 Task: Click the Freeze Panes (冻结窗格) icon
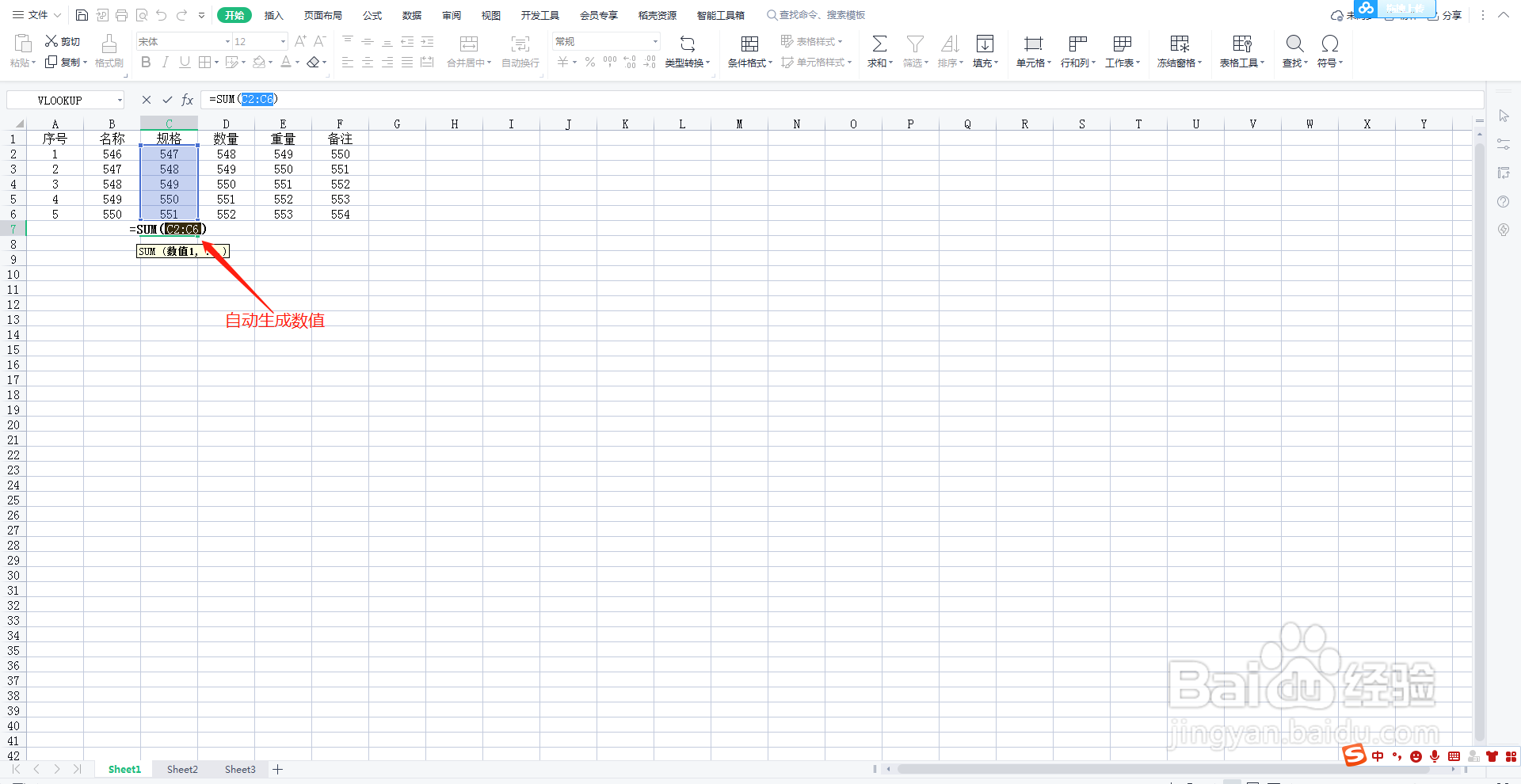tap(1180, 44)
